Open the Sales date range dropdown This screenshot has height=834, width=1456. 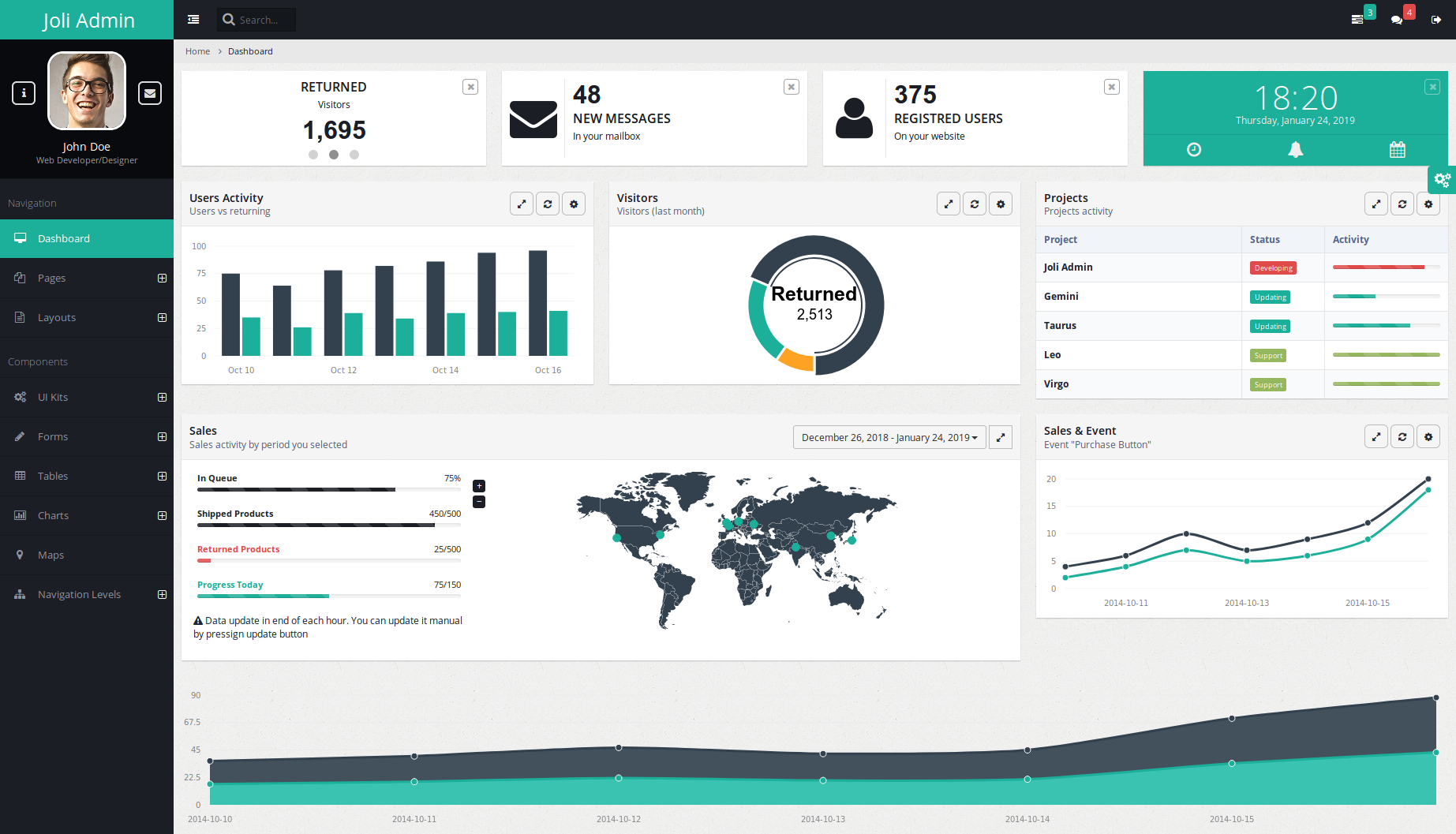[x=889, y=438]
